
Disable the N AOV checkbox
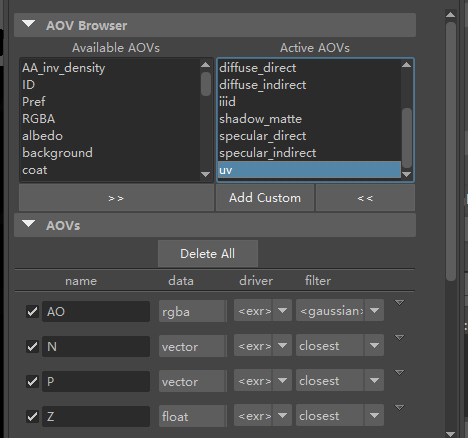32,347
